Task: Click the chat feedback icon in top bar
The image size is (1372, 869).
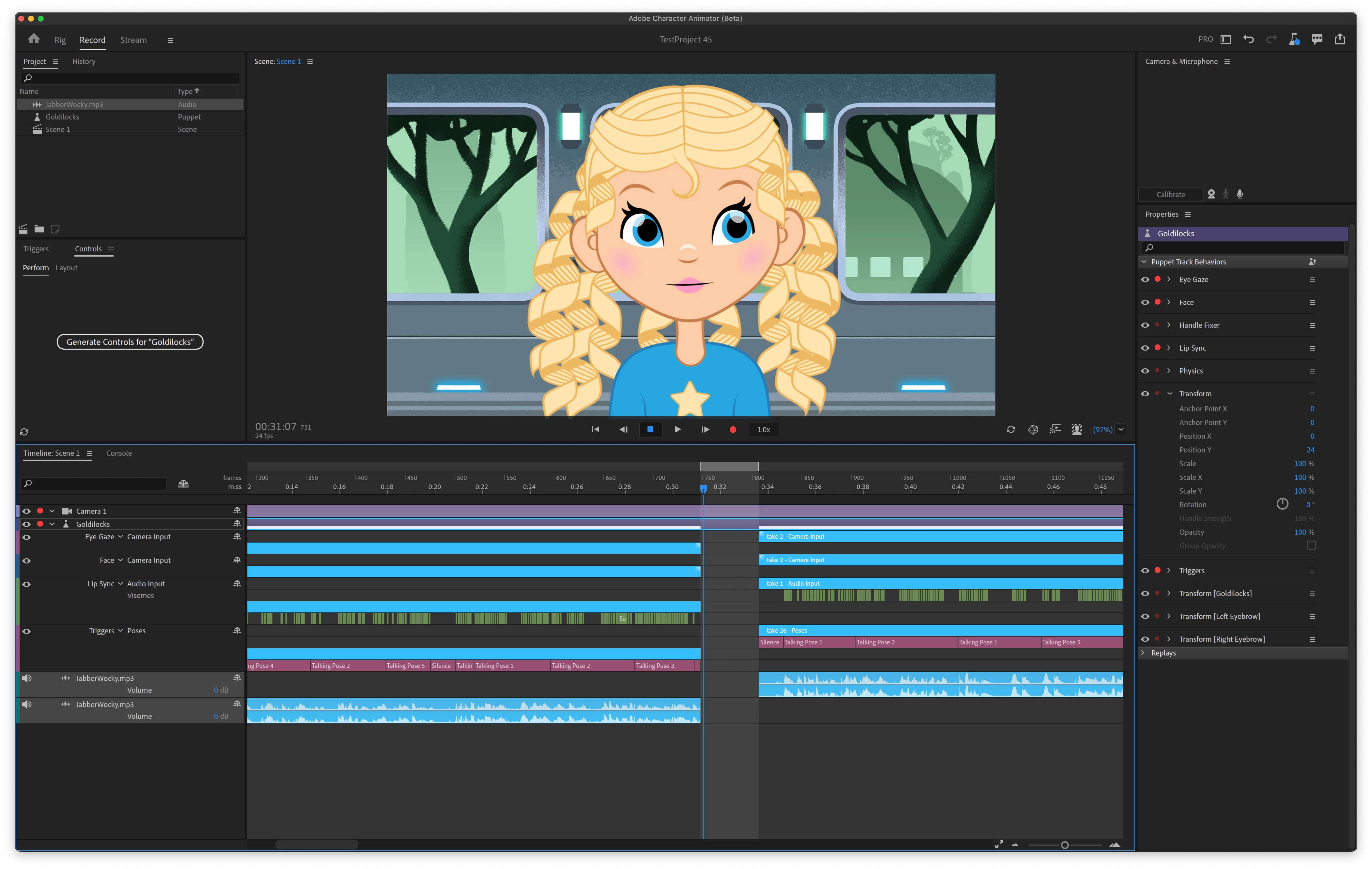Action: point(1317,39)
